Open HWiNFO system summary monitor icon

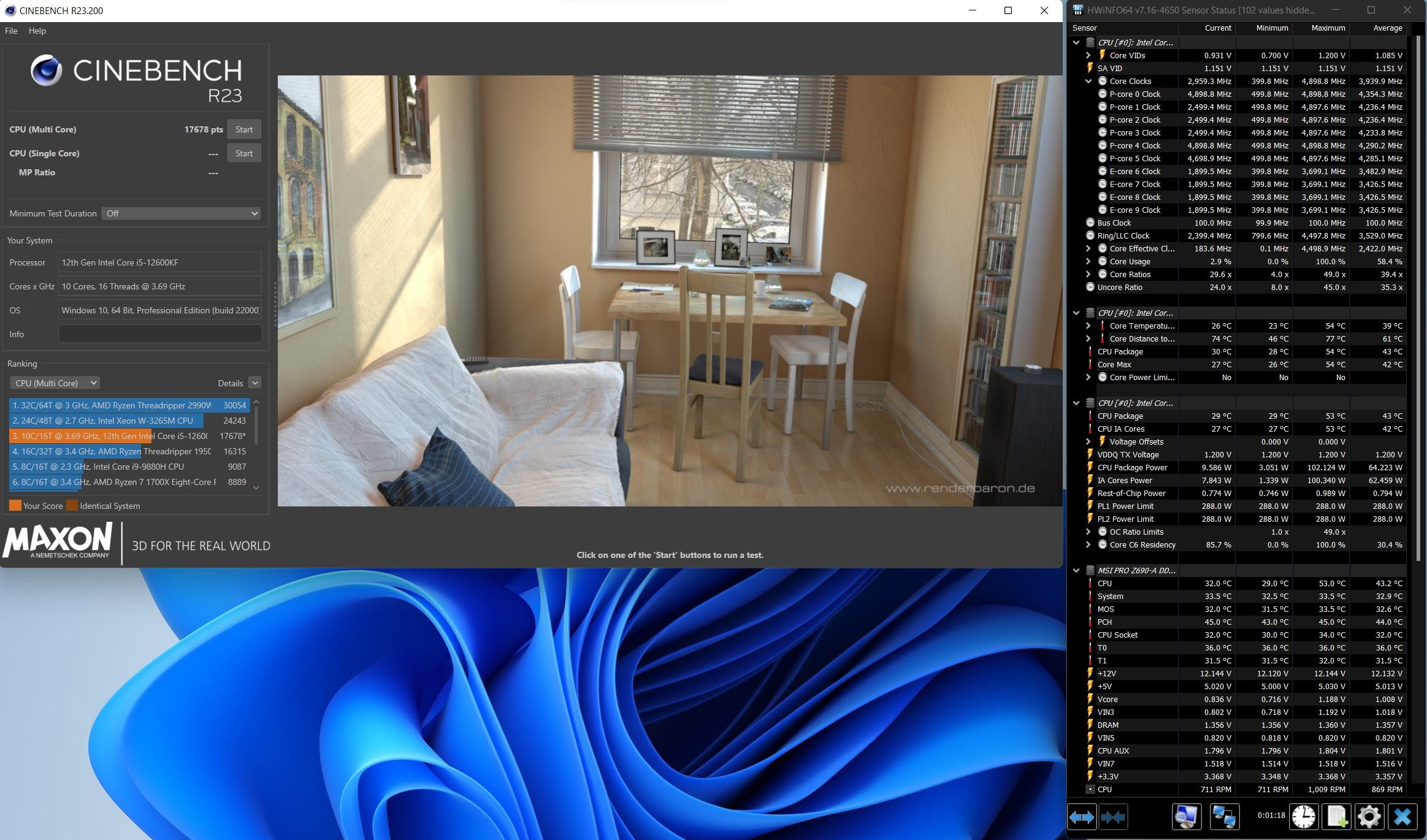pyautogui.click(x=1186, y=817)
